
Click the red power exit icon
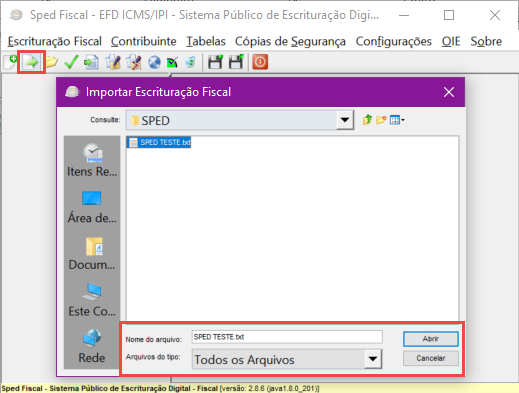[x=260, y=62]
